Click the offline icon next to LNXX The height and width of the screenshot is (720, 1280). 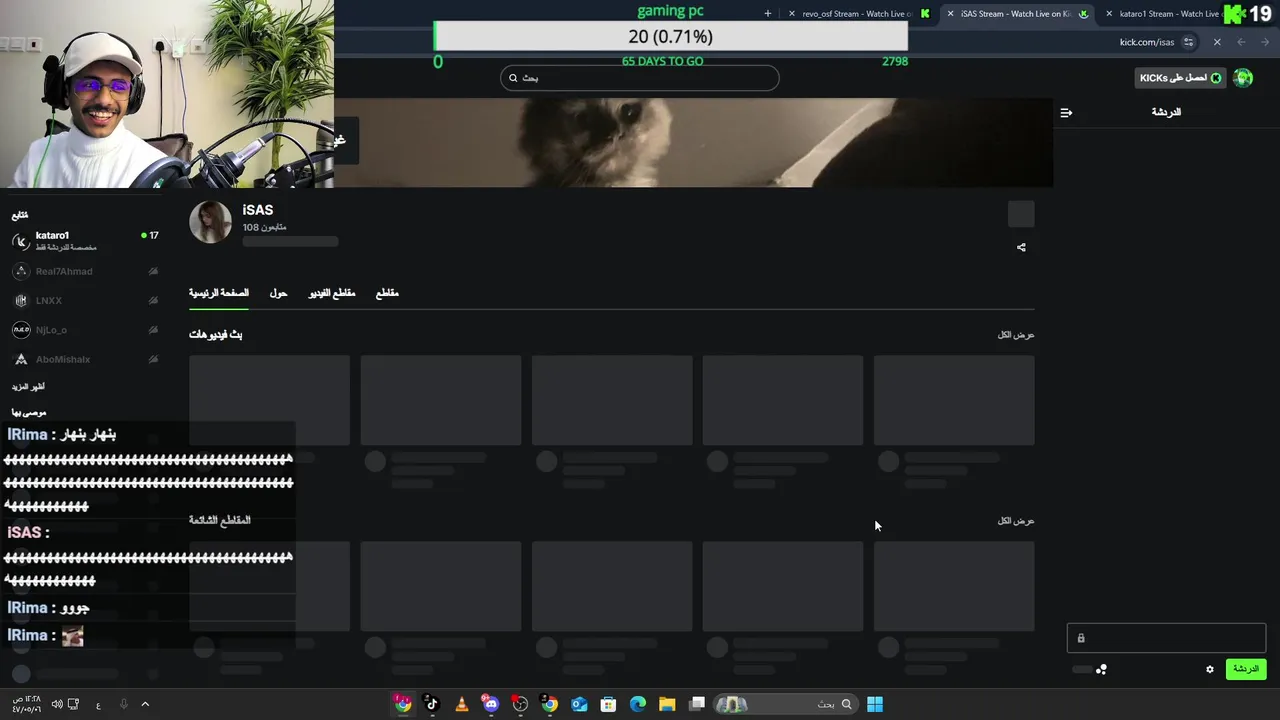click(153, 300)
